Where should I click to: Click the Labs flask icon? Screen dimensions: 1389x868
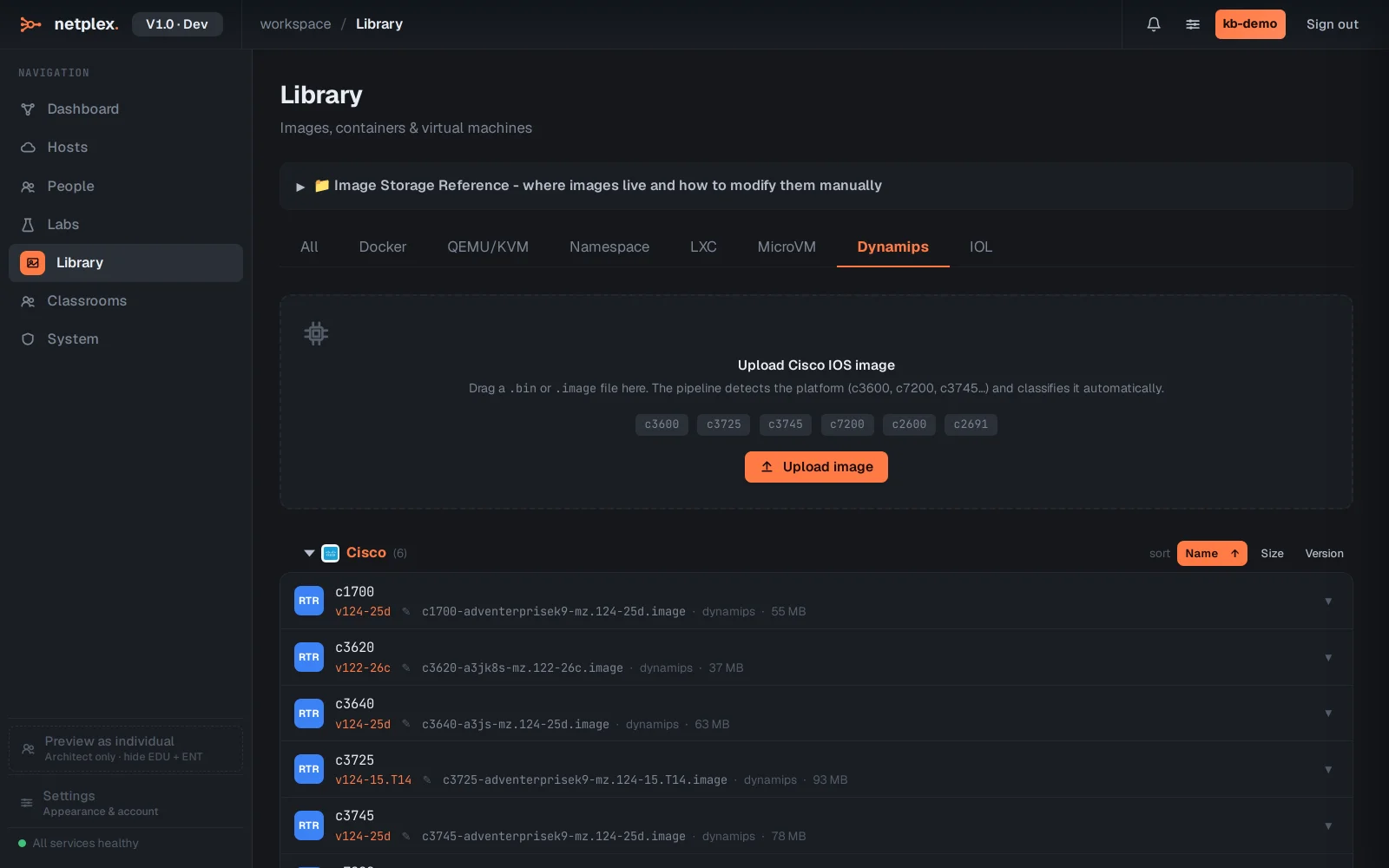(x=28, y=225)
